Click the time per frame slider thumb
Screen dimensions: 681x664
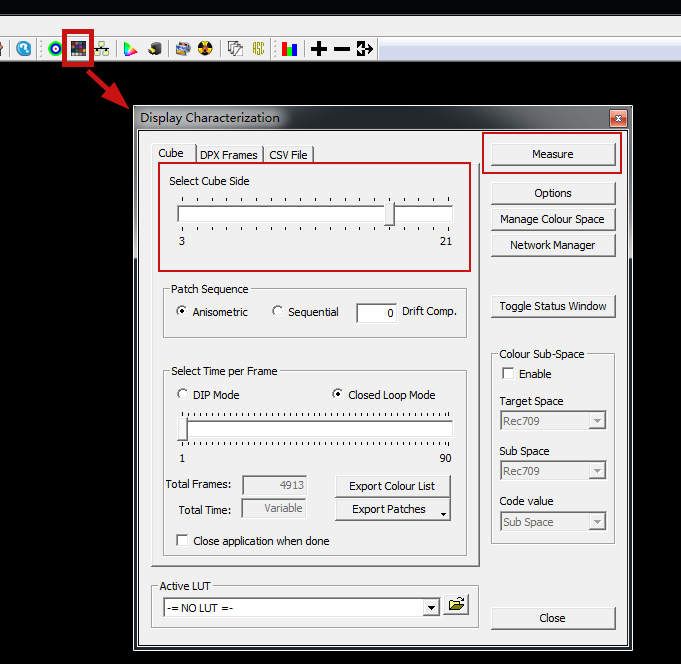(x=182, y=429)
